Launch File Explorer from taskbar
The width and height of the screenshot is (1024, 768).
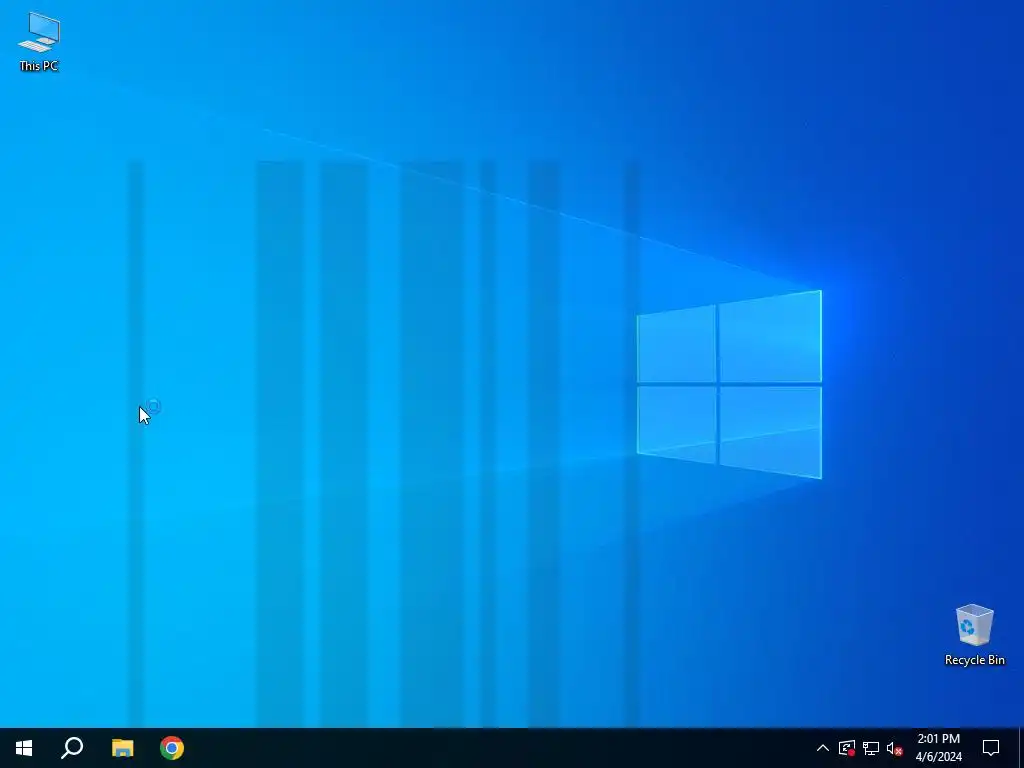pyautogui.click(x=122, y=748)
